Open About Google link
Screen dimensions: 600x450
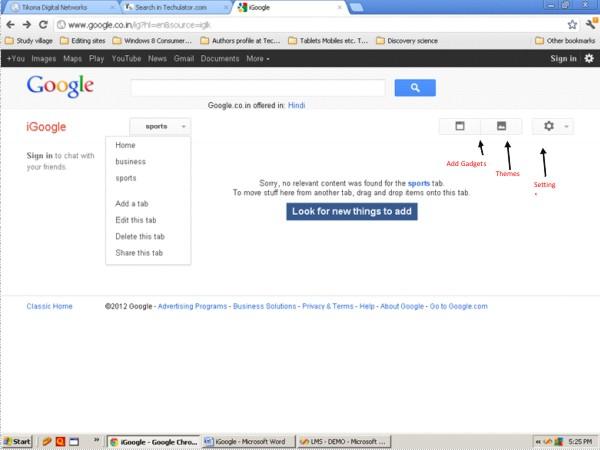(402, 306)
